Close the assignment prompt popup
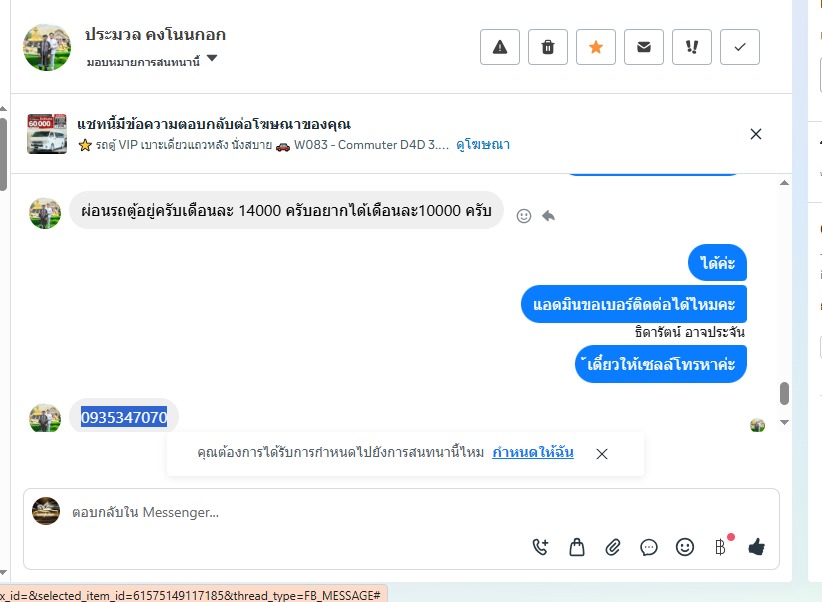Screen dimensions: 822x602 pyautogui.click(x=602, y=454)
